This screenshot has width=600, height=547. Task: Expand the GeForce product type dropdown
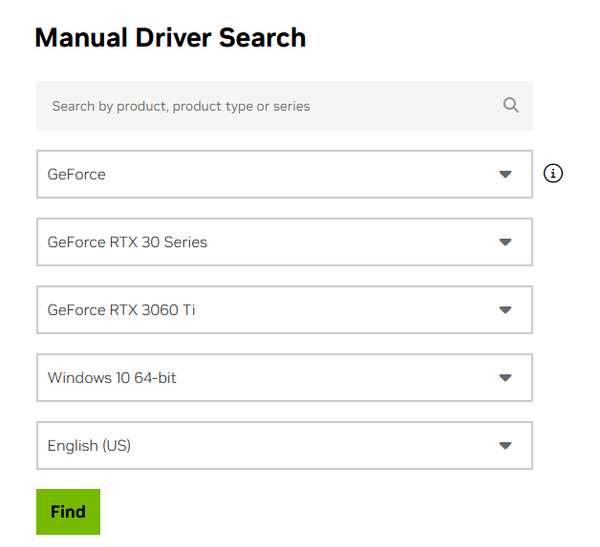(x=284, y=174)
